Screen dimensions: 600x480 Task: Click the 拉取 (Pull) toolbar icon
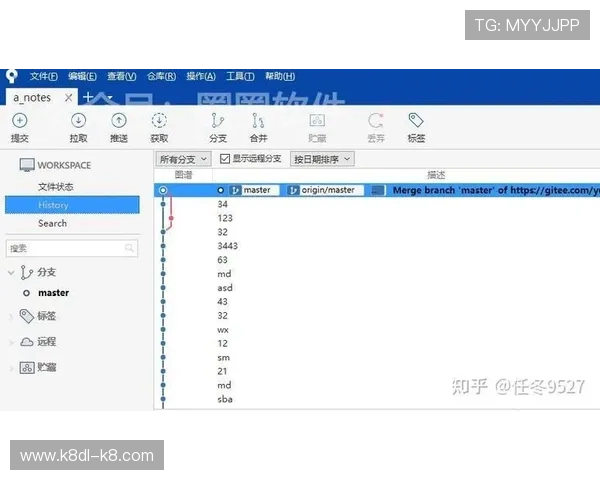78,121
